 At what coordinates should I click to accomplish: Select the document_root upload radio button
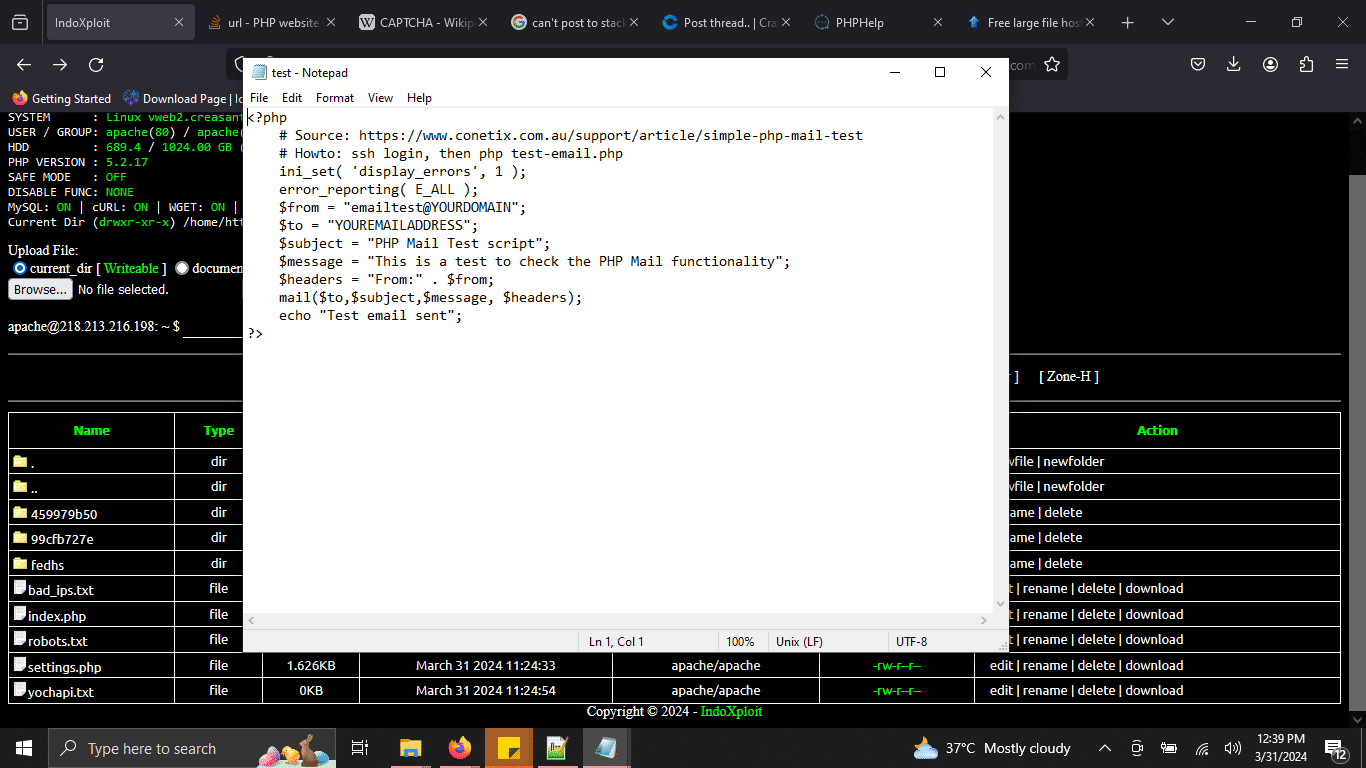(181, 268)
